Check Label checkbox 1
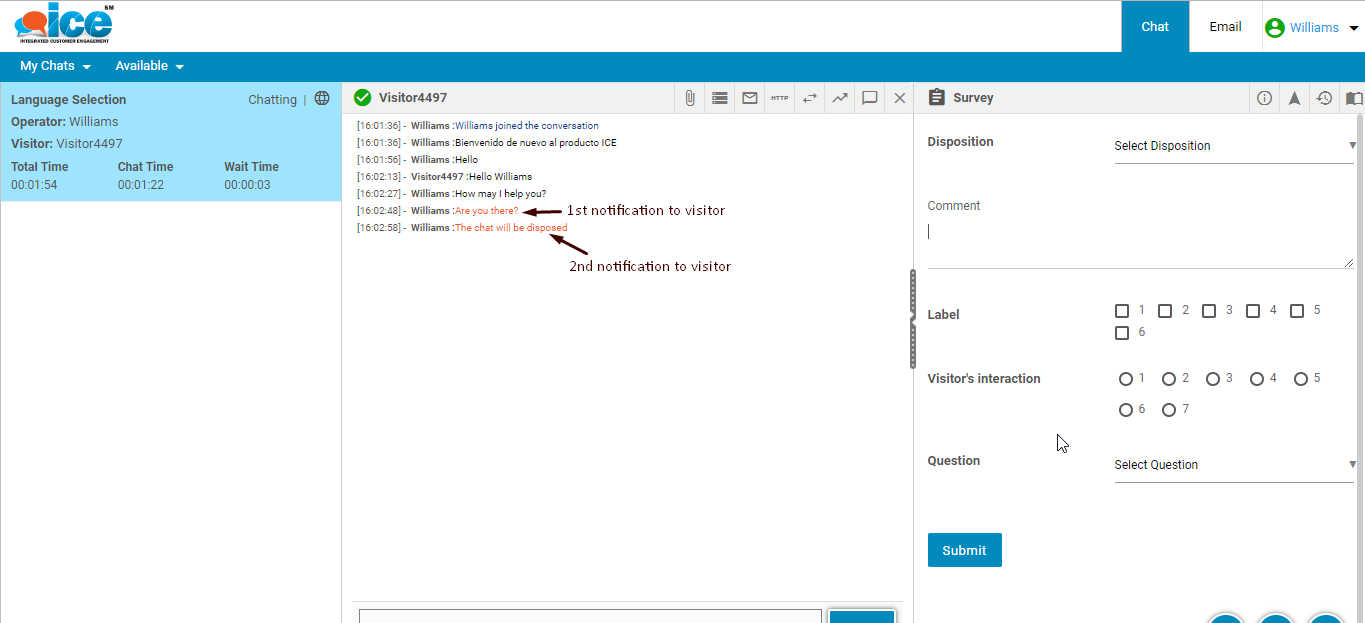 (x=1122, y=311)
